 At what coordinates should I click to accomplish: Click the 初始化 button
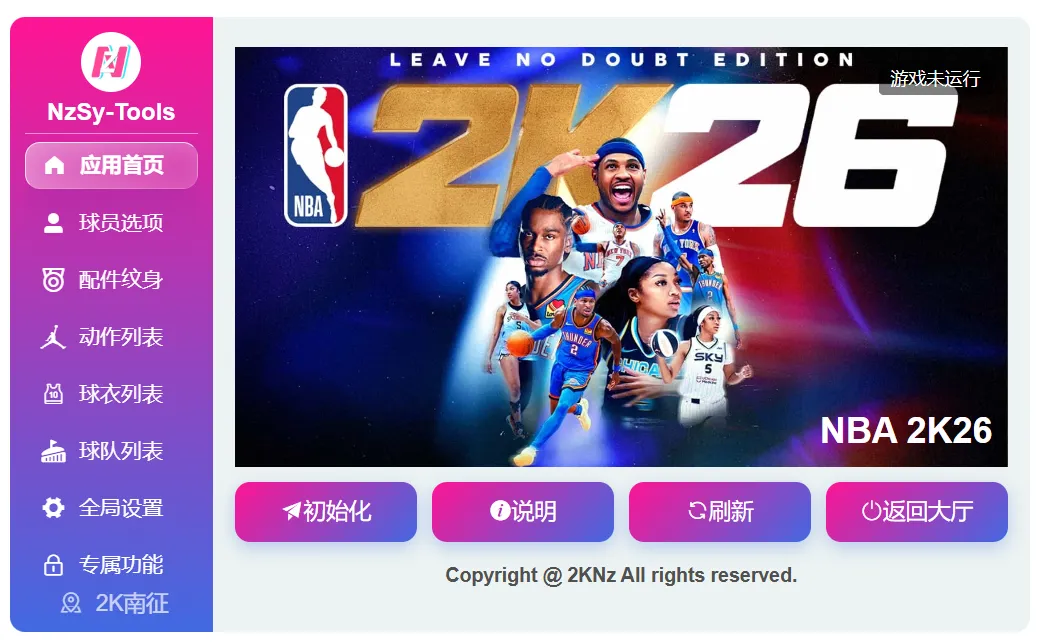coord(326,511)
